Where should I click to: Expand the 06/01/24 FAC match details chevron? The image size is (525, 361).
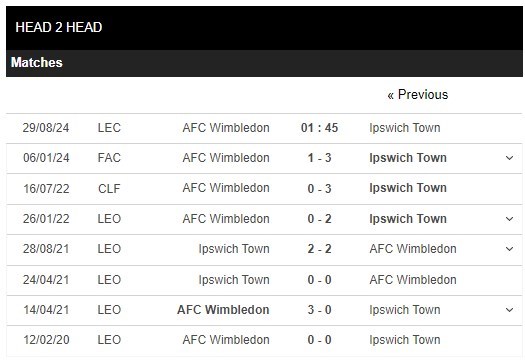509,158
